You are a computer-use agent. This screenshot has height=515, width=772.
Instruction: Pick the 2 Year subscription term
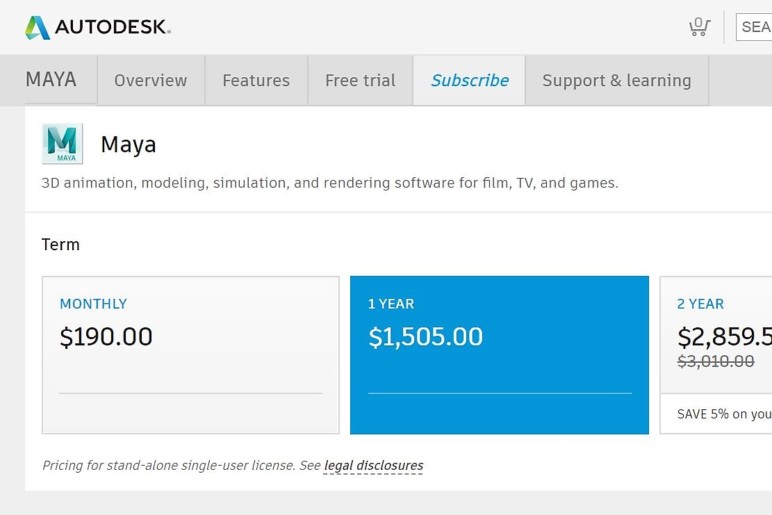tap(715, 340)
